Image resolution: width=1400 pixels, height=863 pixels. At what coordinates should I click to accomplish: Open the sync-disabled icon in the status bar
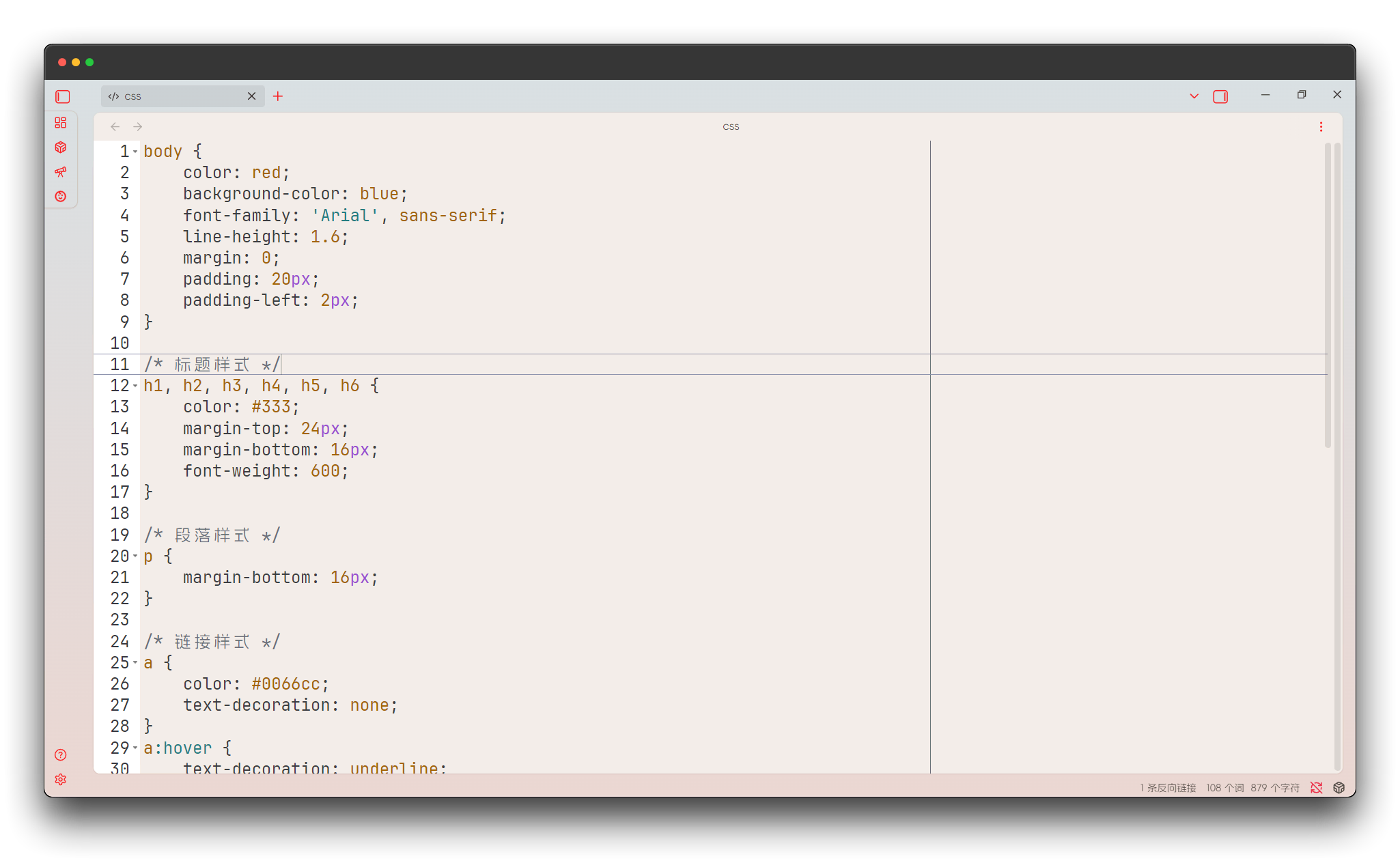click(x=1316, y=787)
